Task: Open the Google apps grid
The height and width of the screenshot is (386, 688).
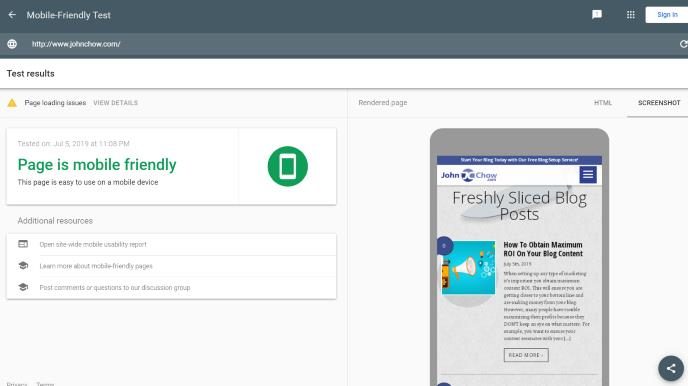Action: [631, 15]
